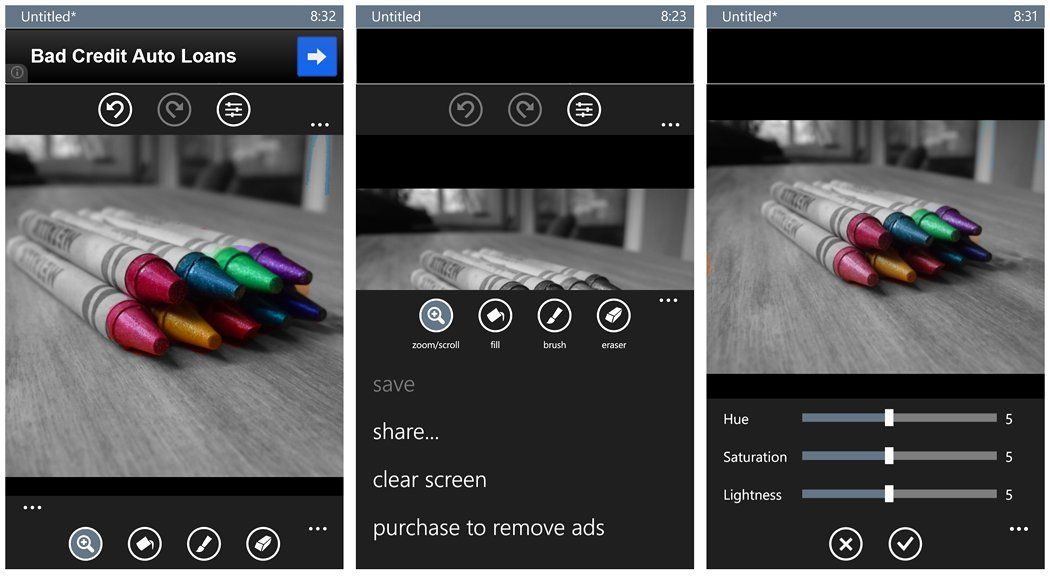Confirm adjustments with the checkmark button
The height and width of the screenshot is (578, 1050).
point(906,544)
